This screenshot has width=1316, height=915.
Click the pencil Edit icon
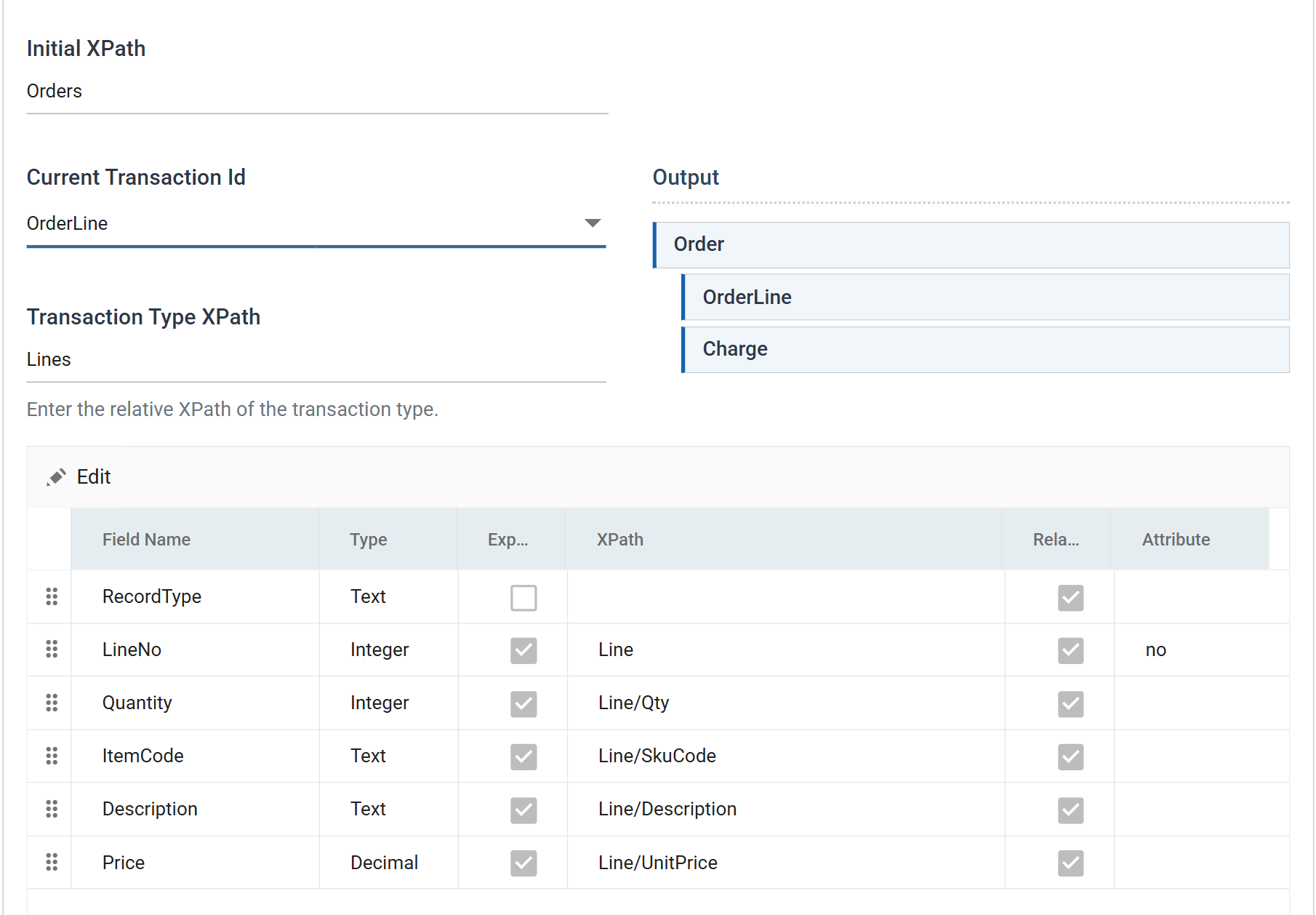(x=56, y=477)
